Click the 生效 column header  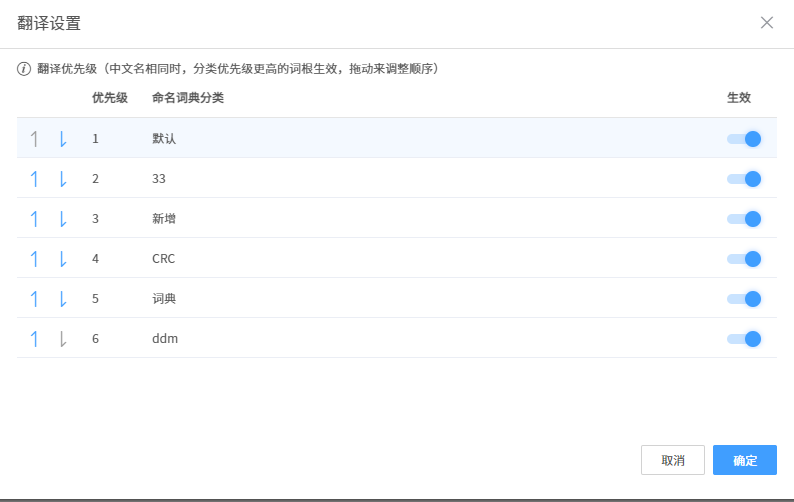point(739,98)
